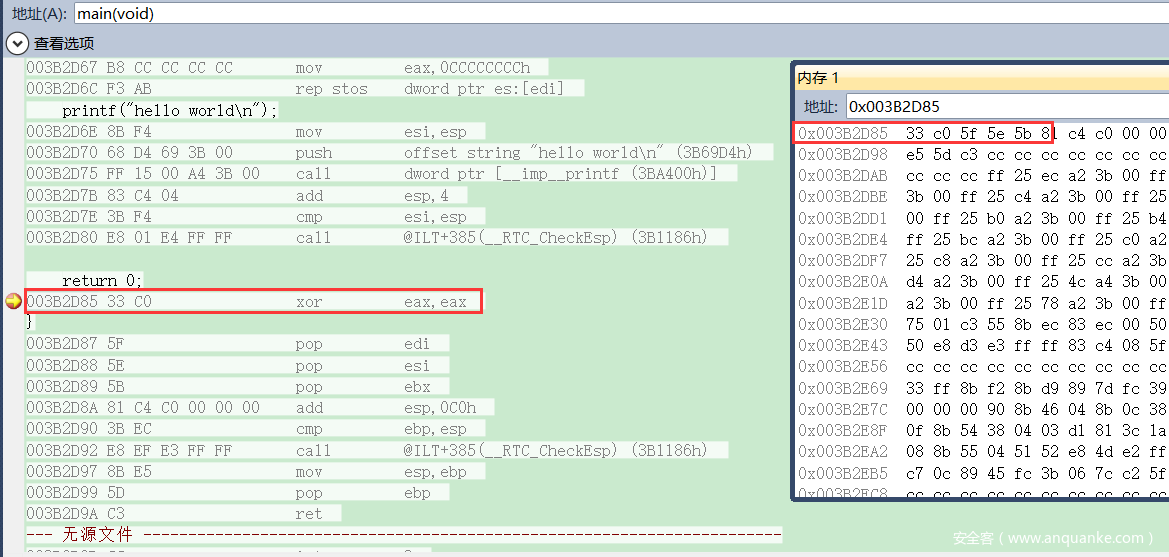This screenshot has height=557, width=1169.
Task: Select memory row 0x003B2E43
Action: [980, 345]
